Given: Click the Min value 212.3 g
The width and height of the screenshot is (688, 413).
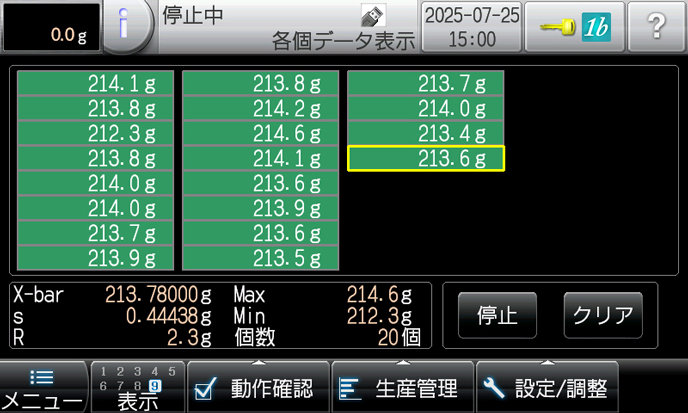Looking at the screenshot, I should coord(380,316).
